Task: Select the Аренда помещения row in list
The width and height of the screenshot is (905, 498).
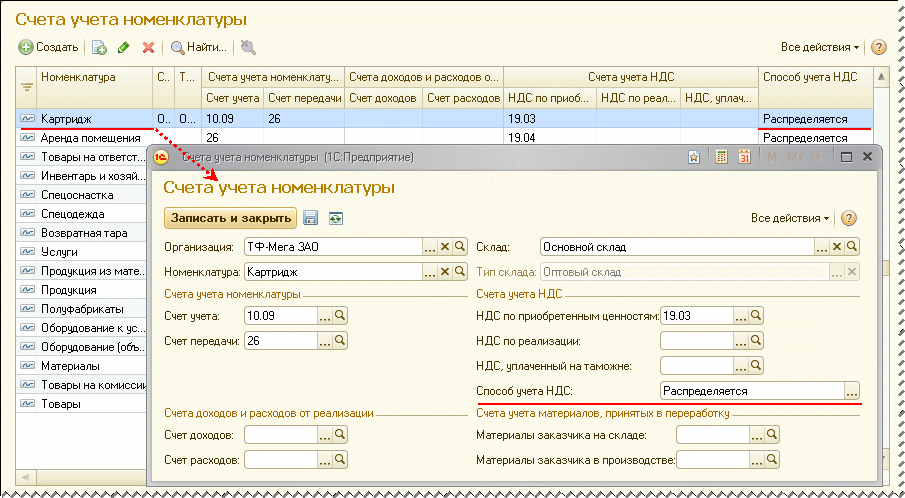Action: point(90,137)
